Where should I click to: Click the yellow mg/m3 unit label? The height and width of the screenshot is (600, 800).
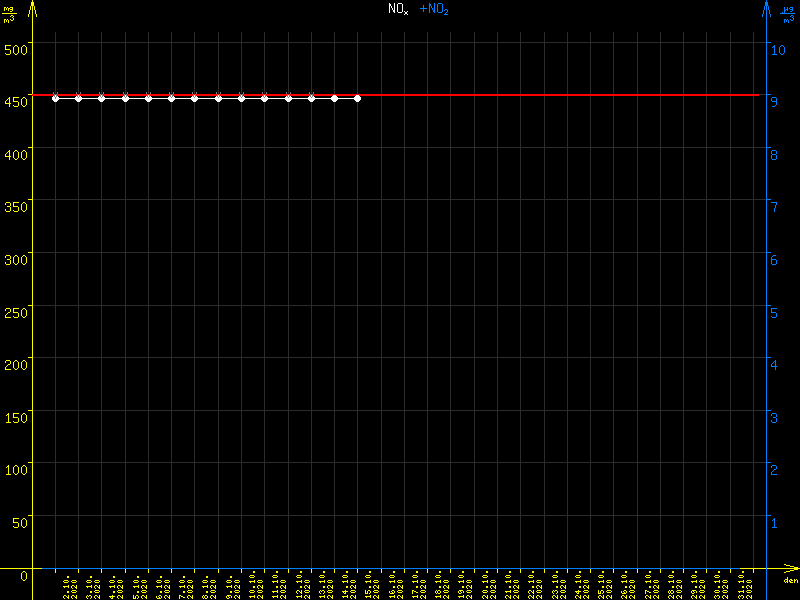(10, 14)
